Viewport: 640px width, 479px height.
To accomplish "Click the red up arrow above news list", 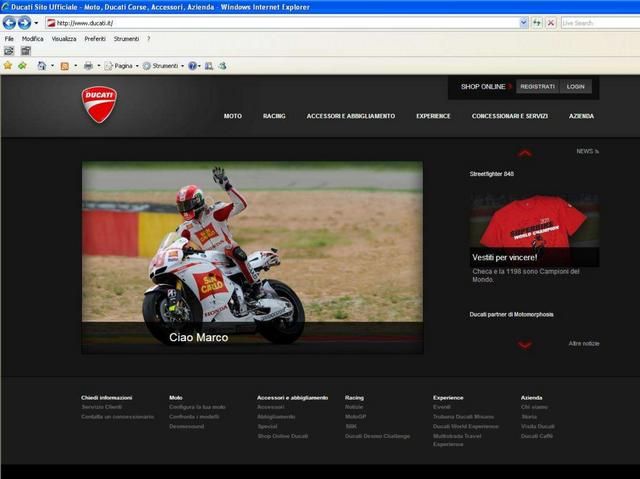I will point(525,153).
